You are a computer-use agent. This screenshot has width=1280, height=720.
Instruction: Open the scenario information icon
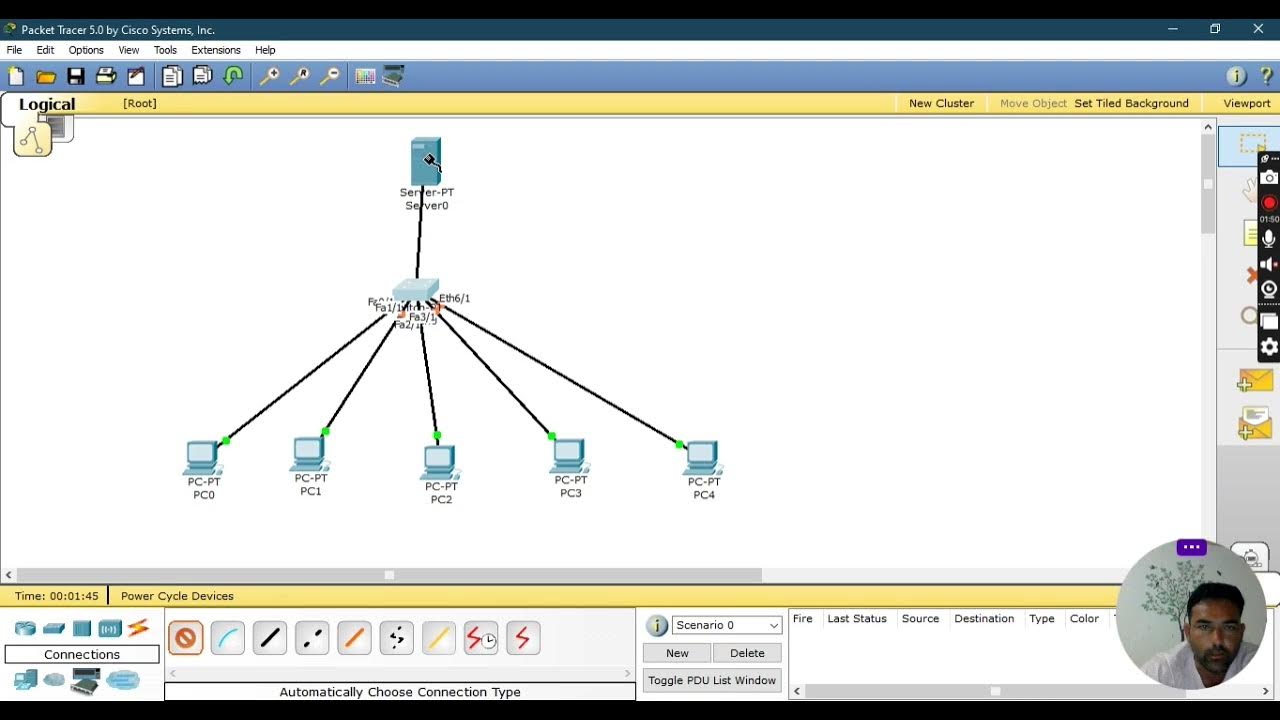click(x=657, y=626)
